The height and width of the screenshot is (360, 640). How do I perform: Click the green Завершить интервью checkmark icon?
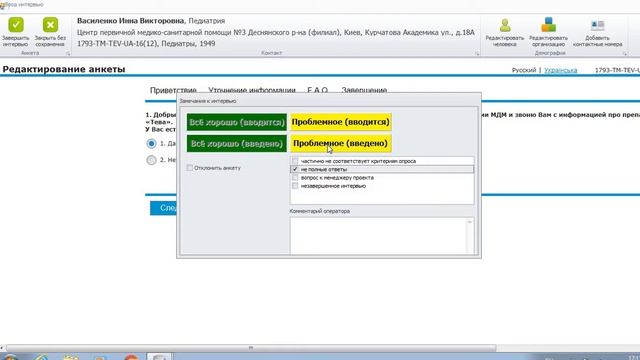click(16, 25)
